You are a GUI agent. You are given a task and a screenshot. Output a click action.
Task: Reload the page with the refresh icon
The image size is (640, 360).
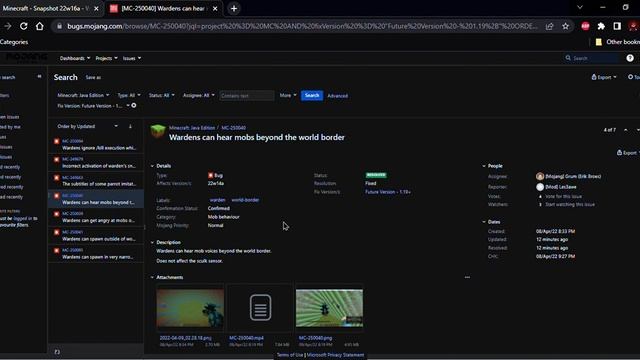point(24,26)
